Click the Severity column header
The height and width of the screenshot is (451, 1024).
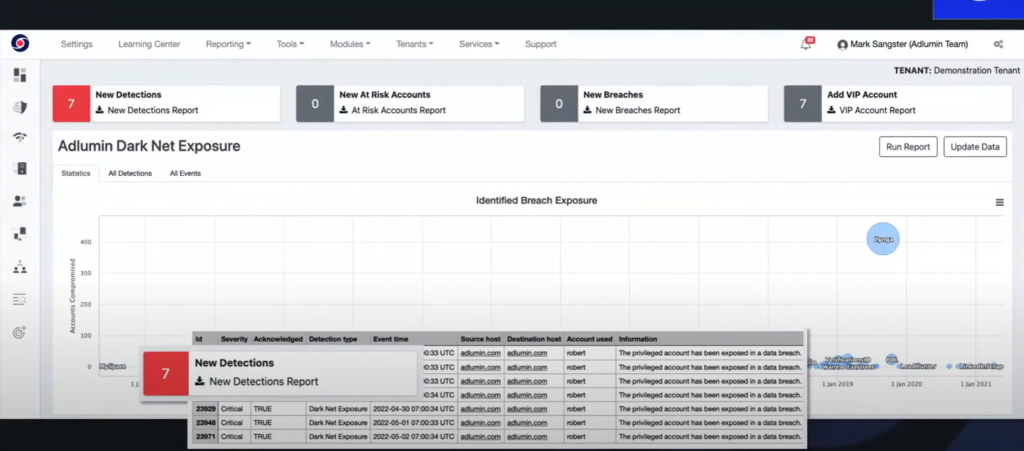234,339
